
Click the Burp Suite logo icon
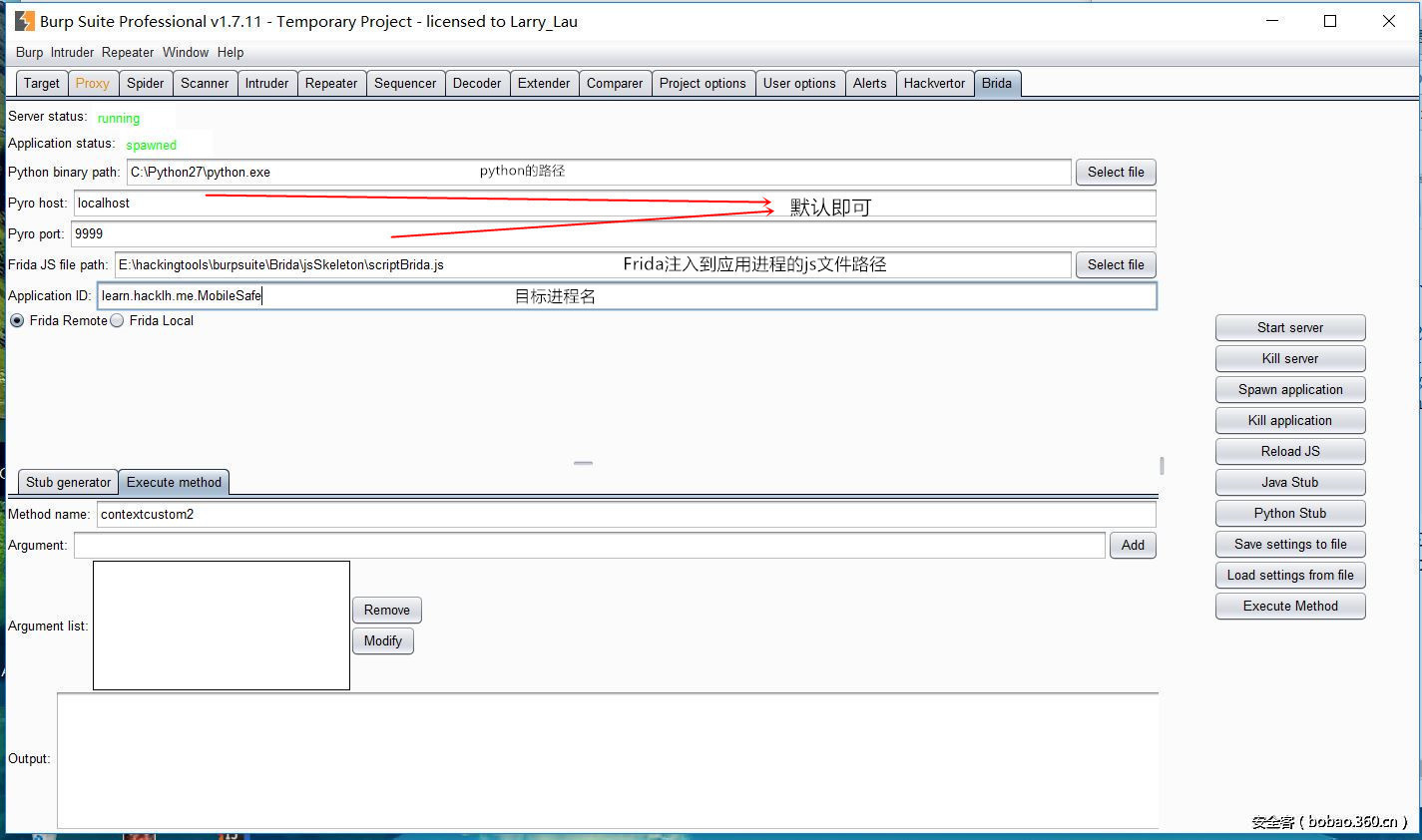point(24,21)
